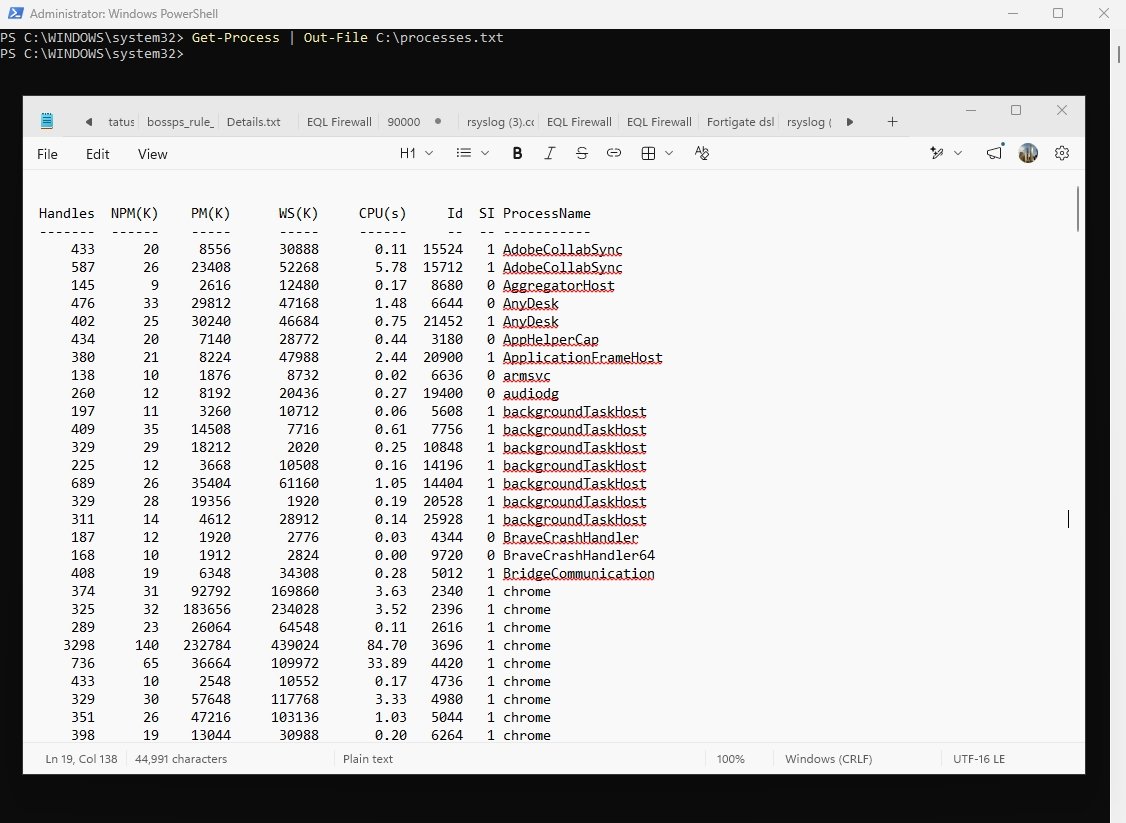The width and height of the screenshot is (1126, 823).
Task: Click the Notepad vertical scrollbar thumb
Action: coord(1077,209)
